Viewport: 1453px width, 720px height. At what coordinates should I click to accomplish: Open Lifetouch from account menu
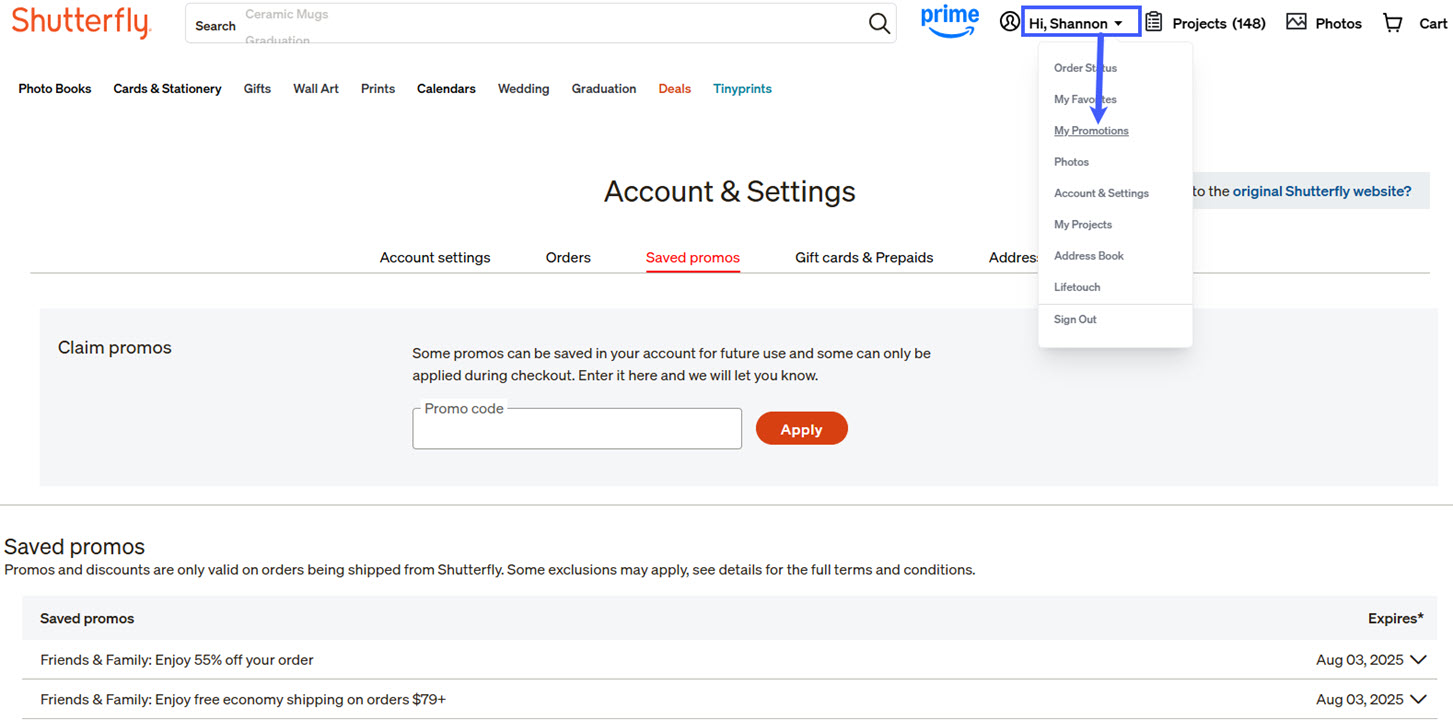[1077, 287]
